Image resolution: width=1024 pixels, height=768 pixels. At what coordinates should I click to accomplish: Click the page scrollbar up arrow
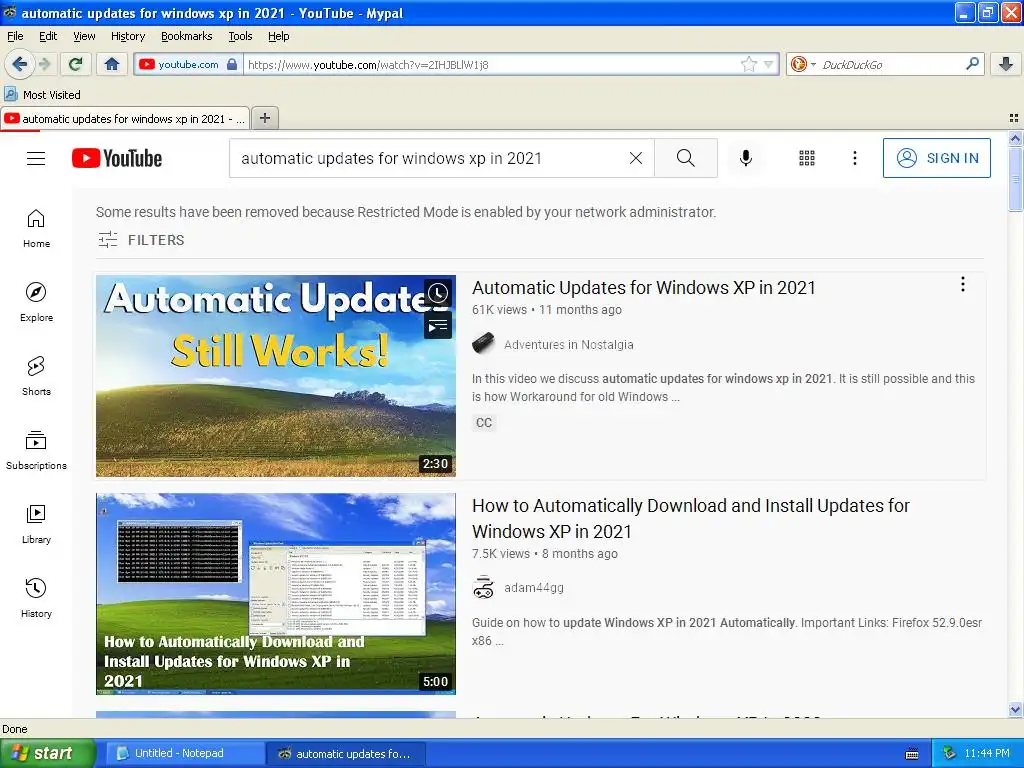pyautogui.click(x=1015, y=138)
